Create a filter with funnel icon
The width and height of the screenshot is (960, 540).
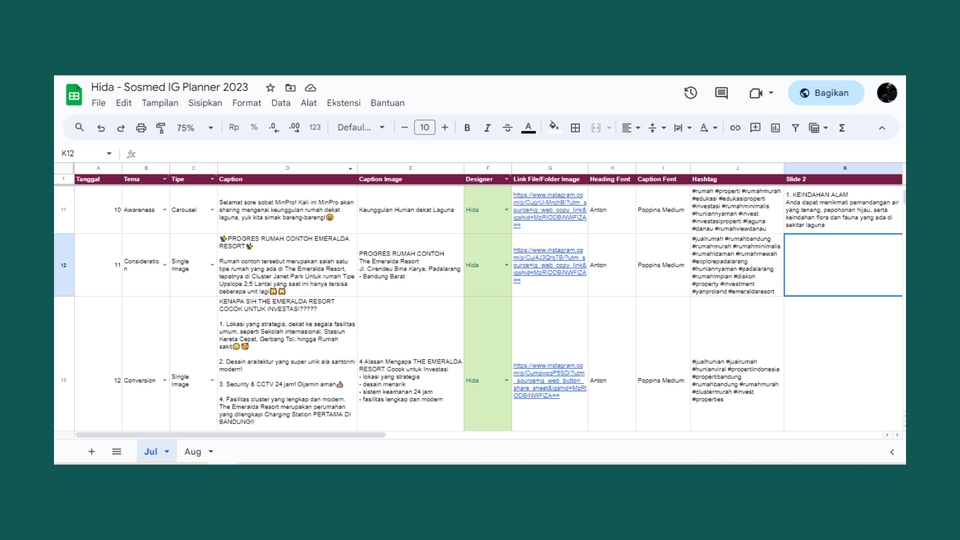point(795,128)
